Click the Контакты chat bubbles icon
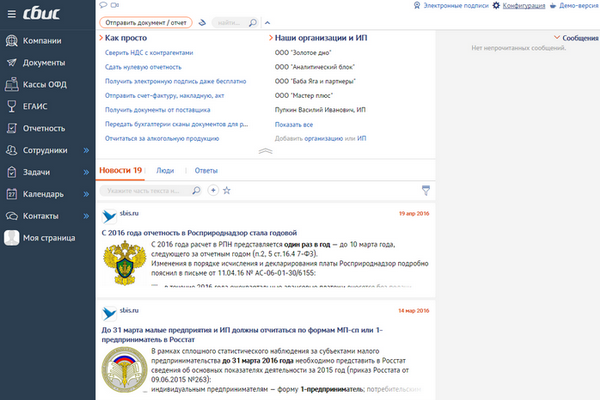The height and width of the screenshot is (400, 600). (11, 216)
